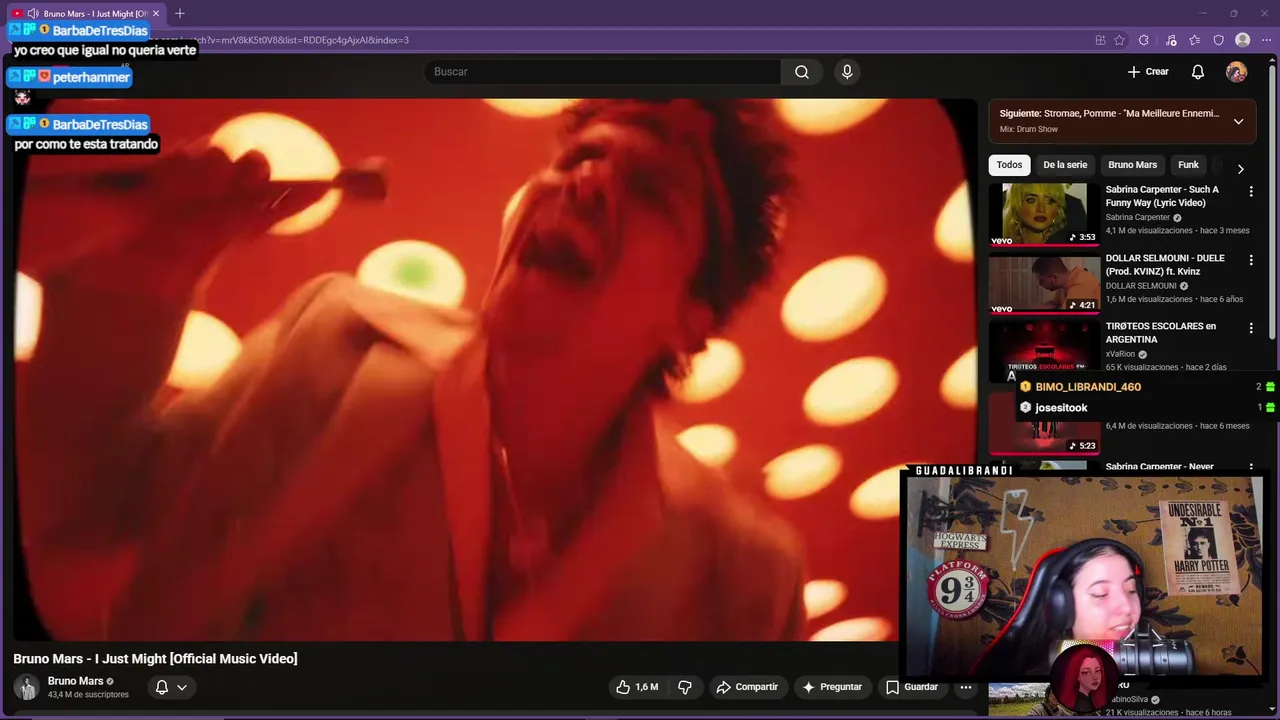Start voice search with the microphone icon
The image size is (1280, 720).
pyautogui.click(x=847, y=72)
